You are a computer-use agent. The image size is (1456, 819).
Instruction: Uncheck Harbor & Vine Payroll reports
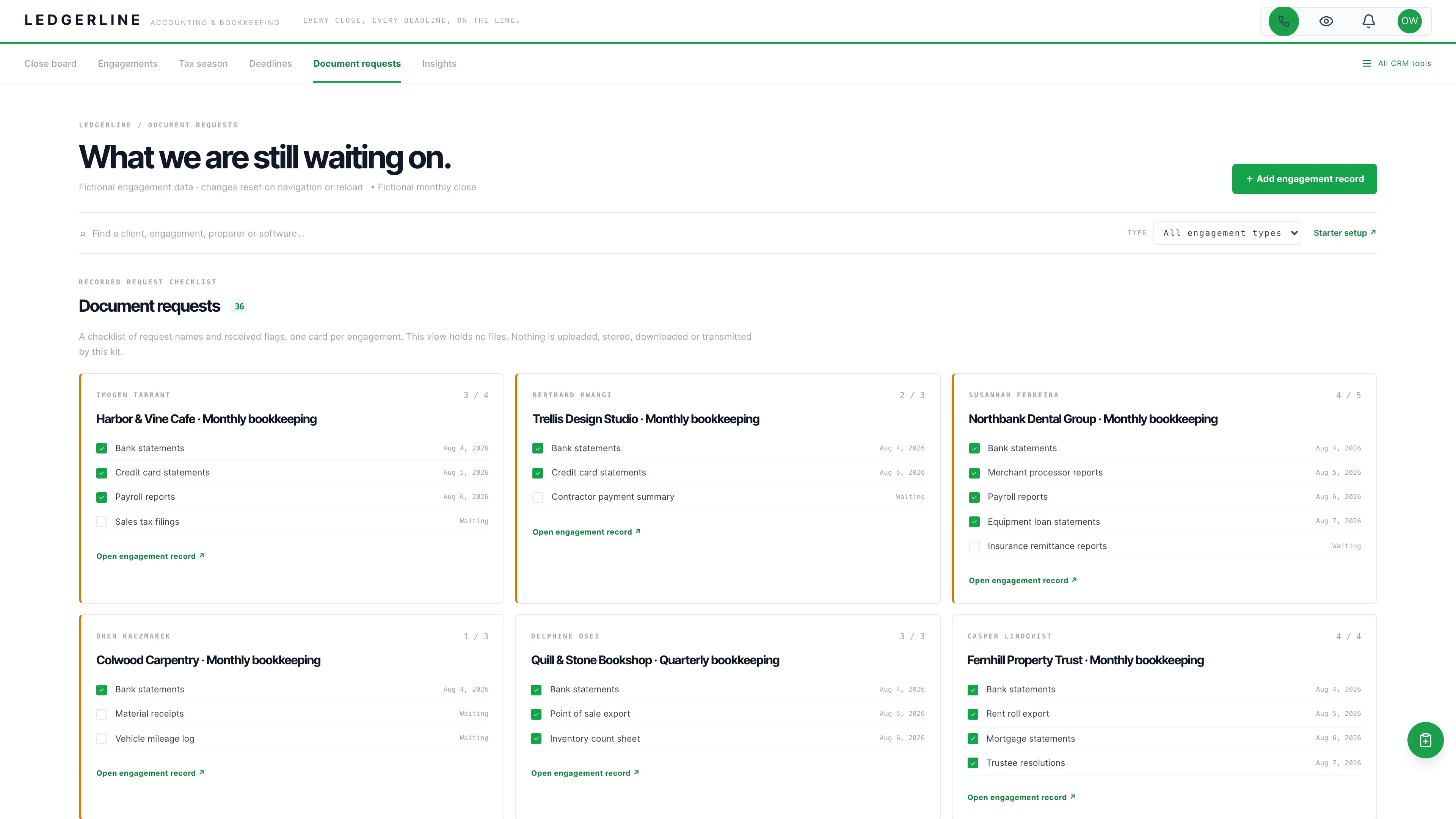tap(102, 497)
